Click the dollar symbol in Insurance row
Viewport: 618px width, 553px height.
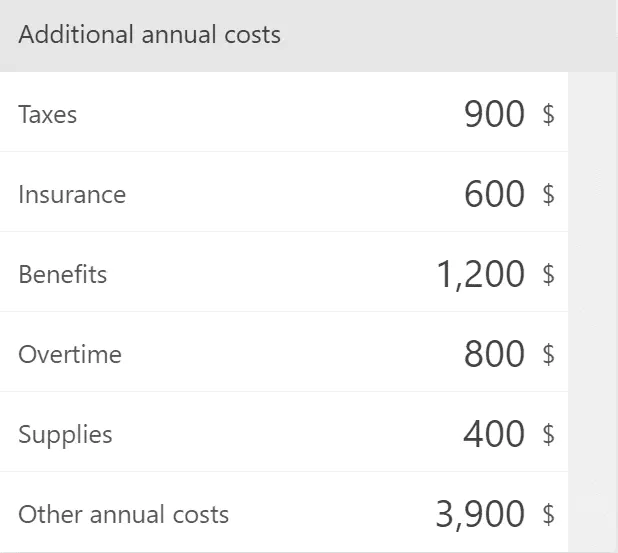pyautogui.click(x=548, y=194)
